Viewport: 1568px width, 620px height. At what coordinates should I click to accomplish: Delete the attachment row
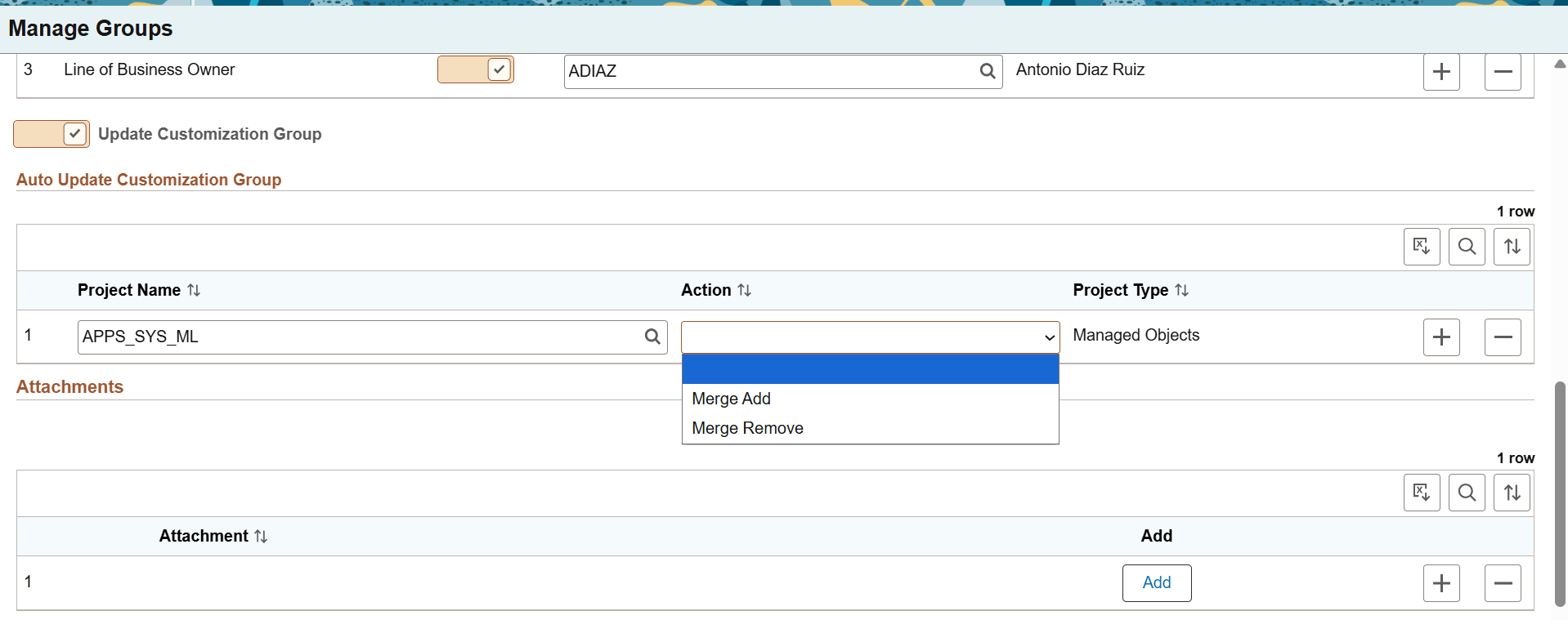1503,583
